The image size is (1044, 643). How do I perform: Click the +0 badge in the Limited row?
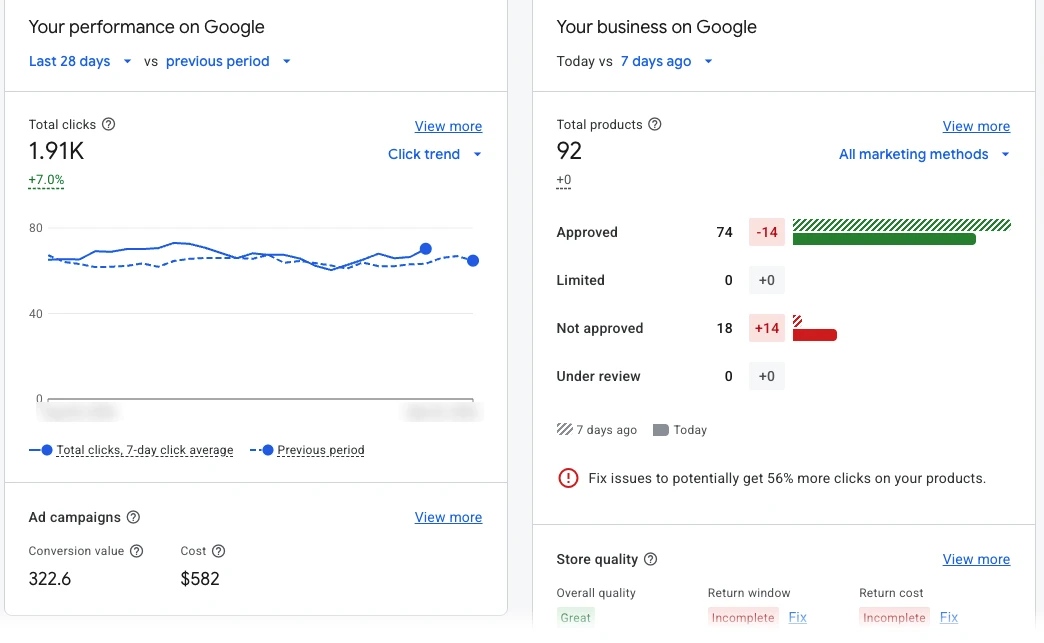pos(767,280)
